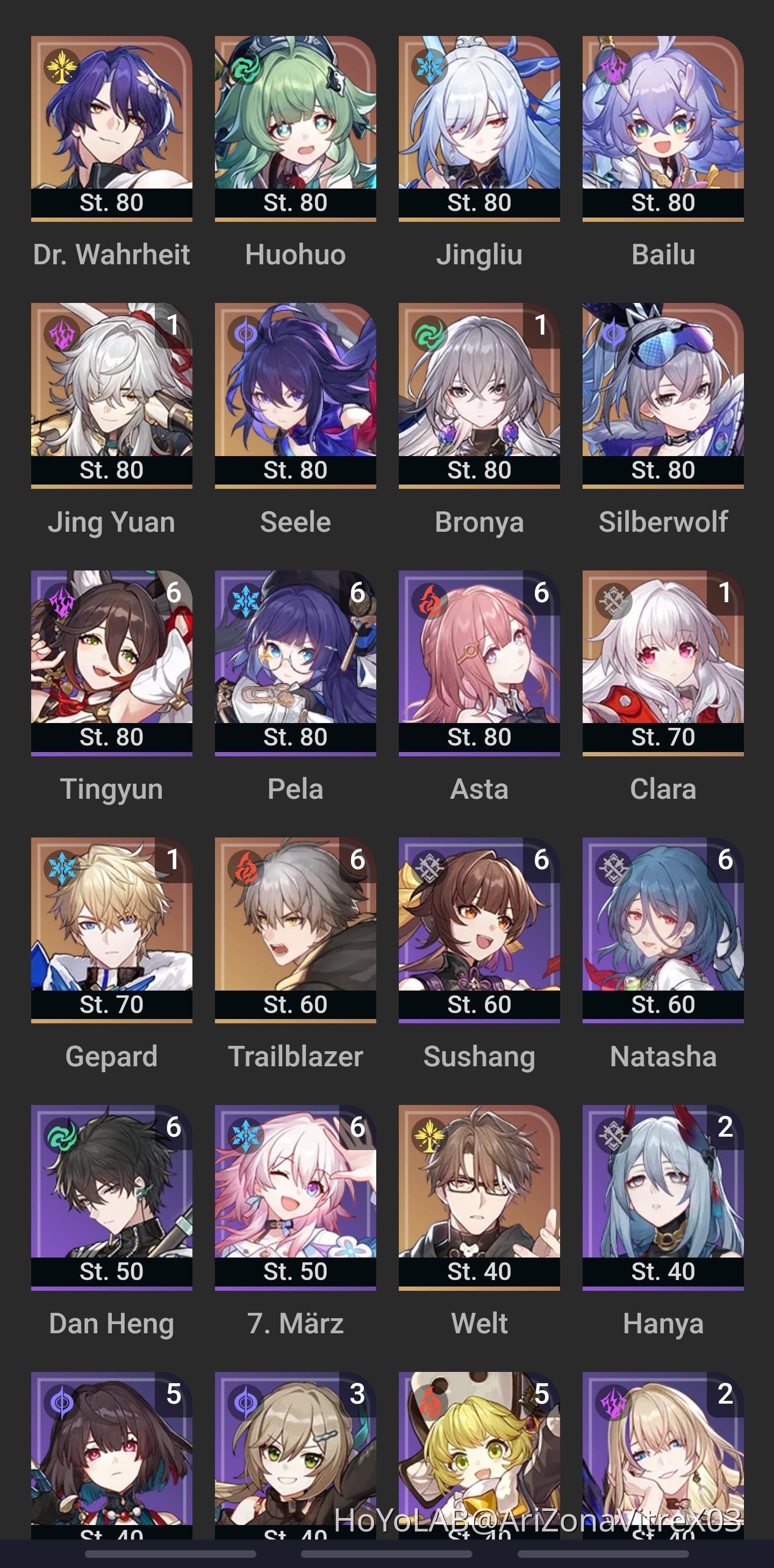
Task: Tap Pela's Ice element icon
Action: [x=246, y=601]
